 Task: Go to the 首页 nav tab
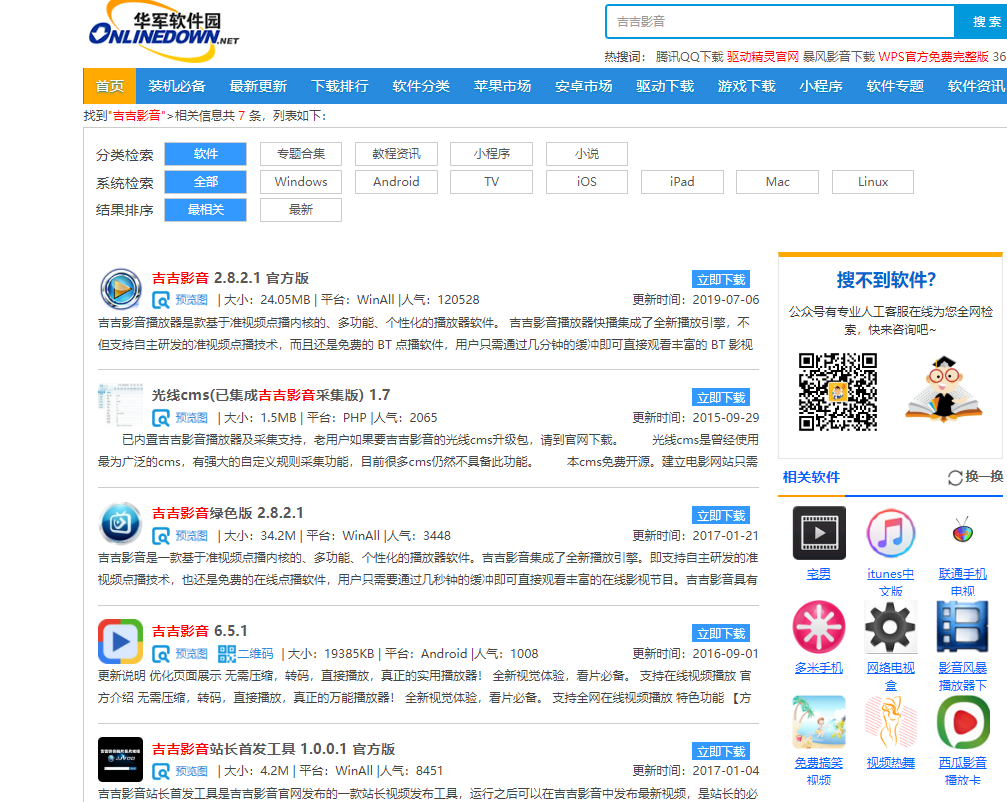[110, 86]
